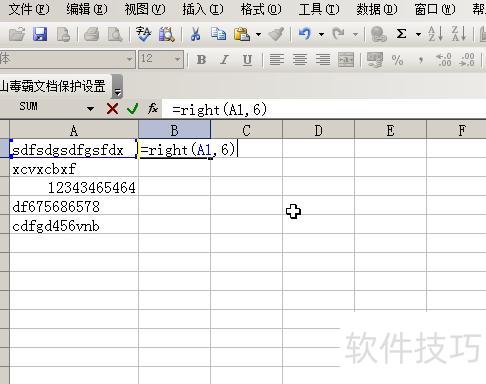Click the Undo arrow icon
Image resolution: width=486 pixels, height=384 pixels.
pyautogui.click(x=305, y=34)
